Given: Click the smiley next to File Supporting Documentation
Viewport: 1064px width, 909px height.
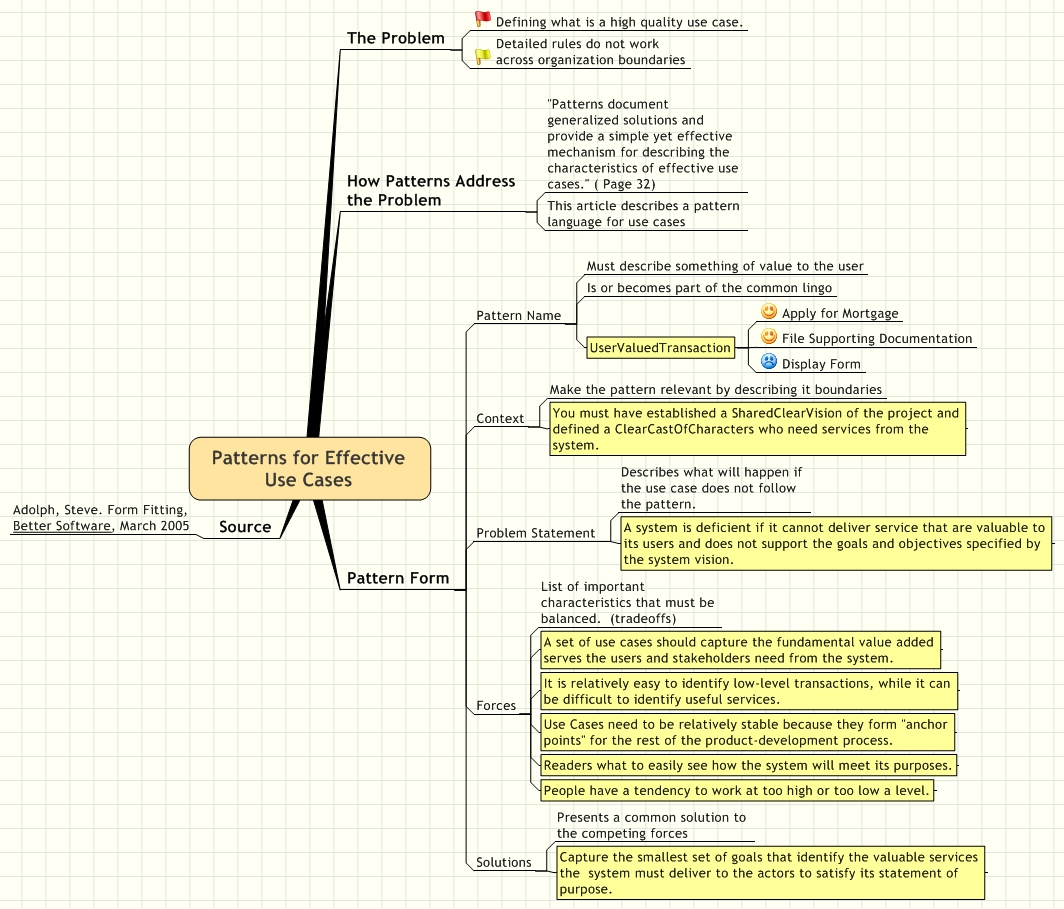Looking at the screenshot, I should coord(768,338).
